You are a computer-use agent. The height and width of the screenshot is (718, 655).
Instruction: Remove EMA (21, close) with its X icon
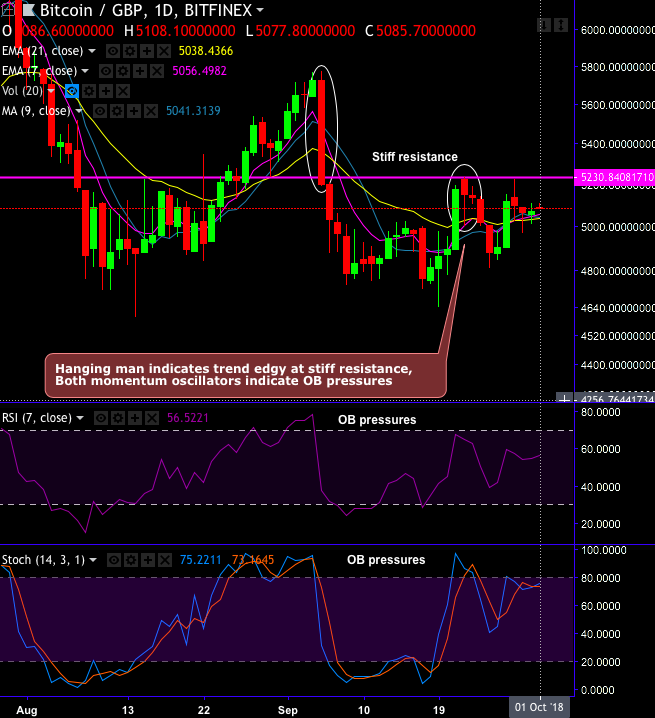coord(164,51)
